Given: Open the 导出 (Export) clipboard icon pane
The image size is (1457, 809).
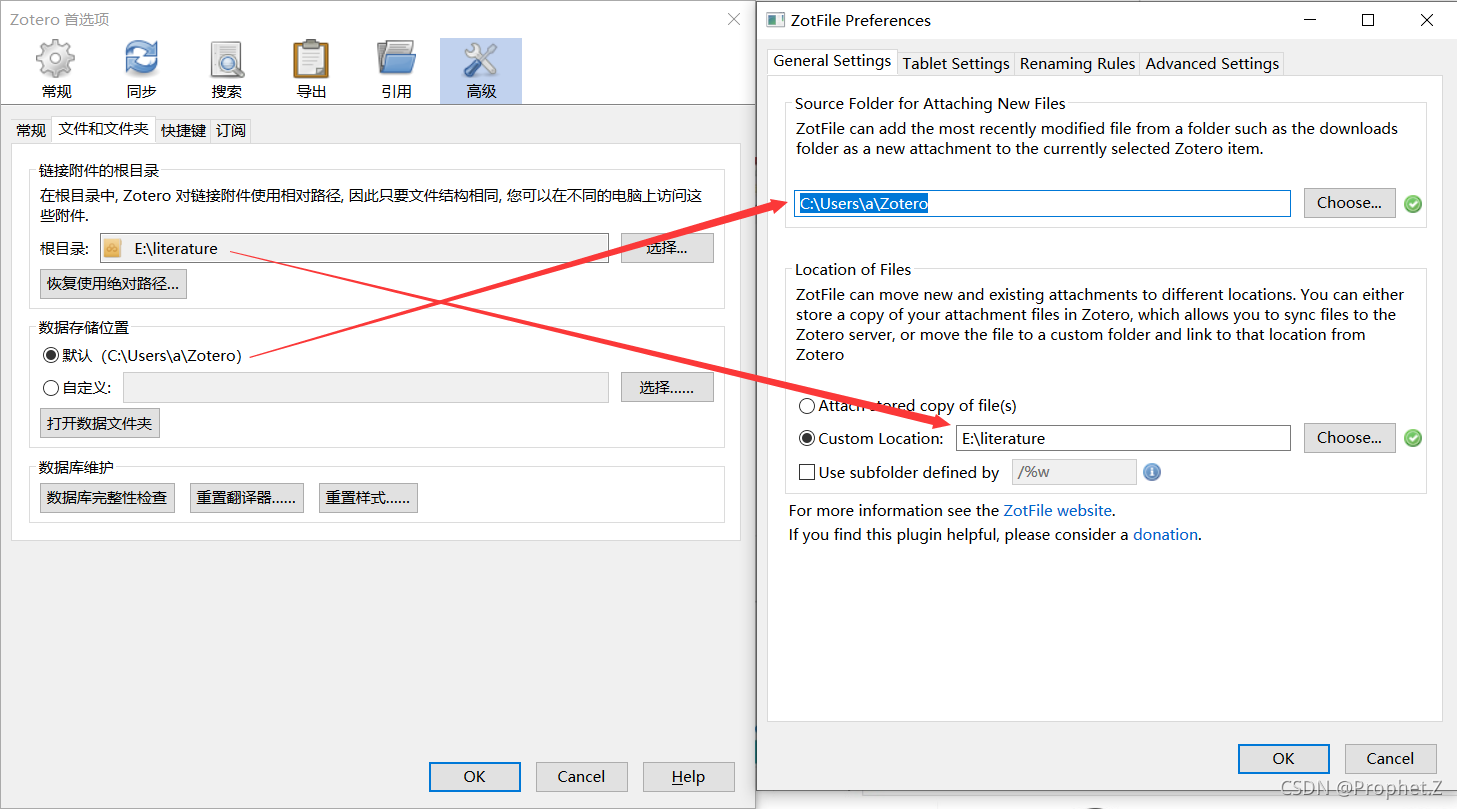Looking at the screenshot, I should click(x=311, y=70).
